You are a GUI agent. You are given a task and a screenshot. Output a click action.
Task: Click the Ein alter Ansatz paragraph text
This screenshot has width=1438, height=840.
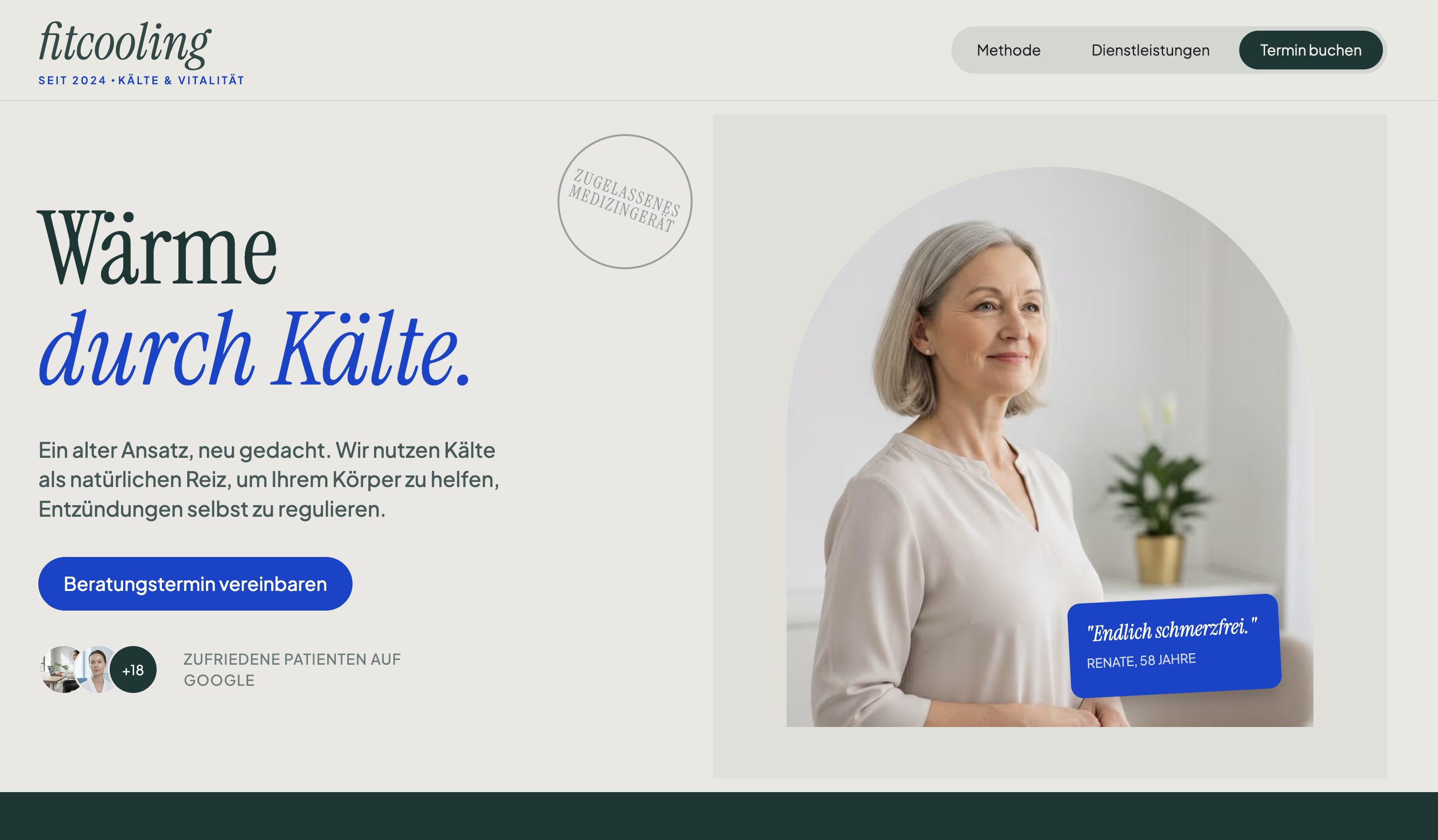point(269,479)
